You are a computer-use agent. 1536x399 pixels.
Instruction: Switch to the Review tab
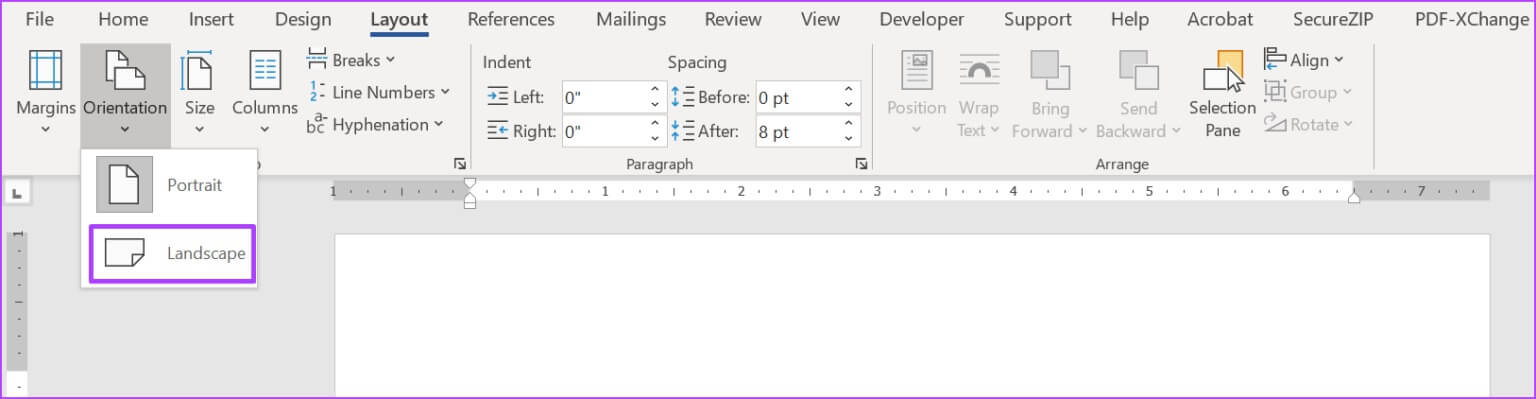click(x=733, y=19)
